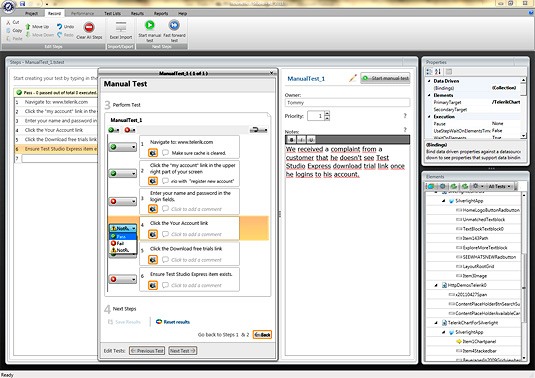Open the Test Studio application menu orb
The height and width of the screenshot is (378, 535).
8,6
